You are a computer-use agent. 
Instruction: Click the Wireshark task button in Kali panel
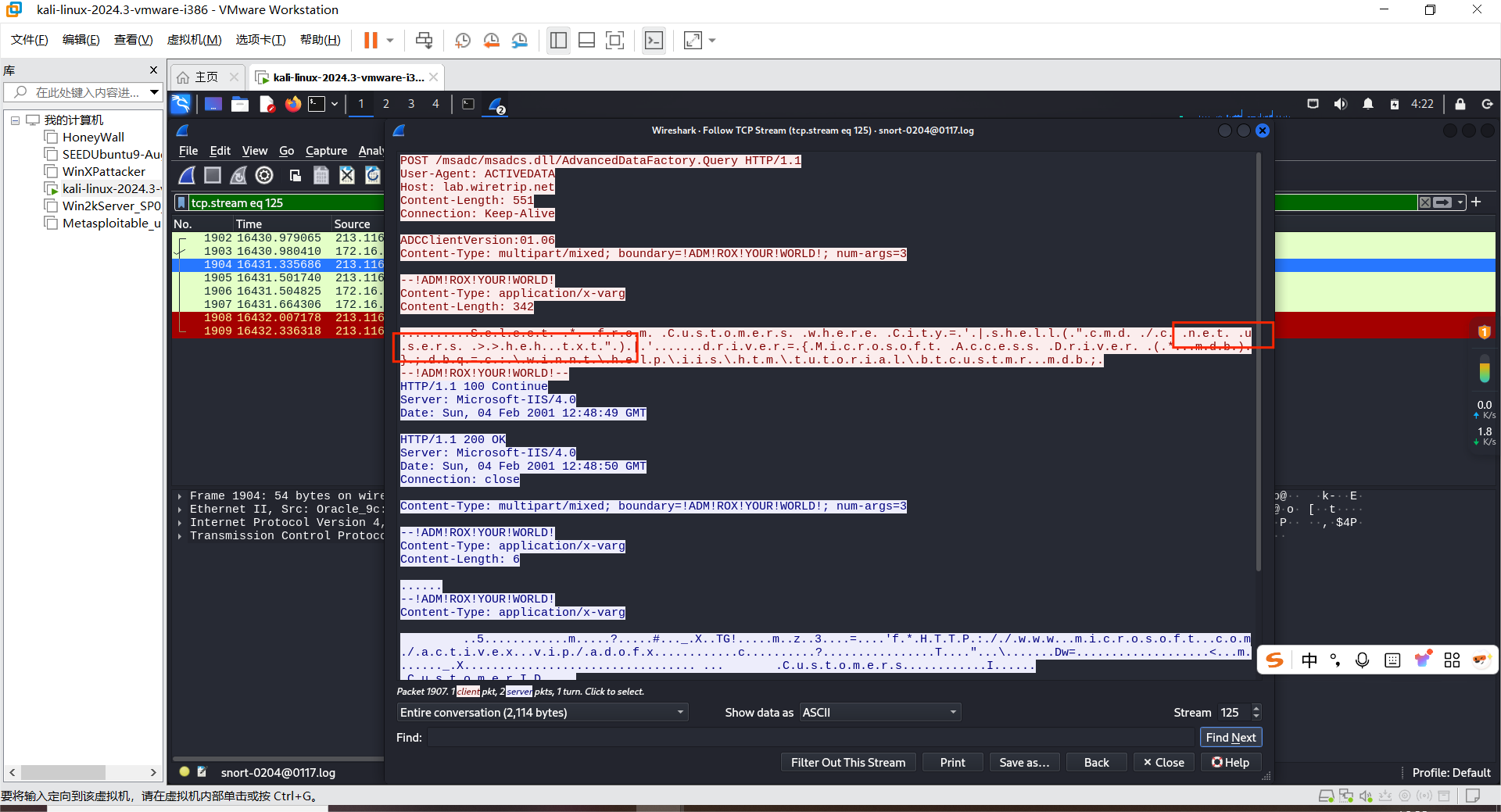[x=496, y=105]
